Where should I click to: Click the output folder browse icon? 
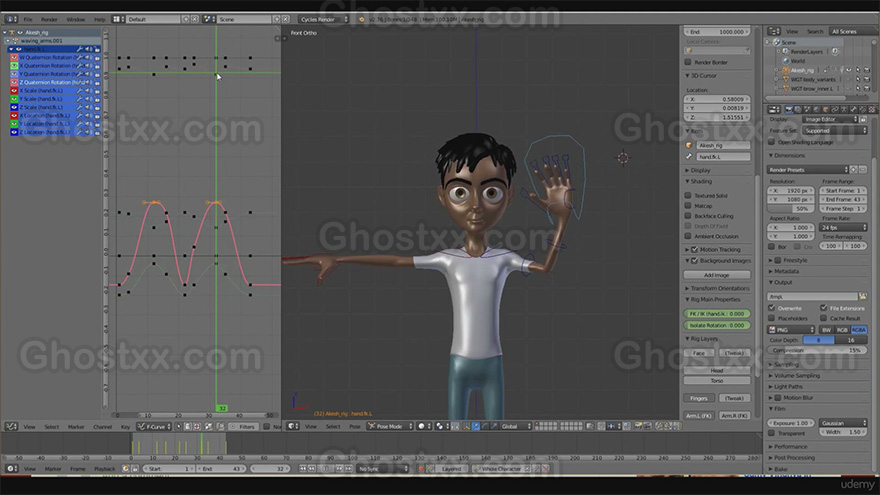coord(863,296)
